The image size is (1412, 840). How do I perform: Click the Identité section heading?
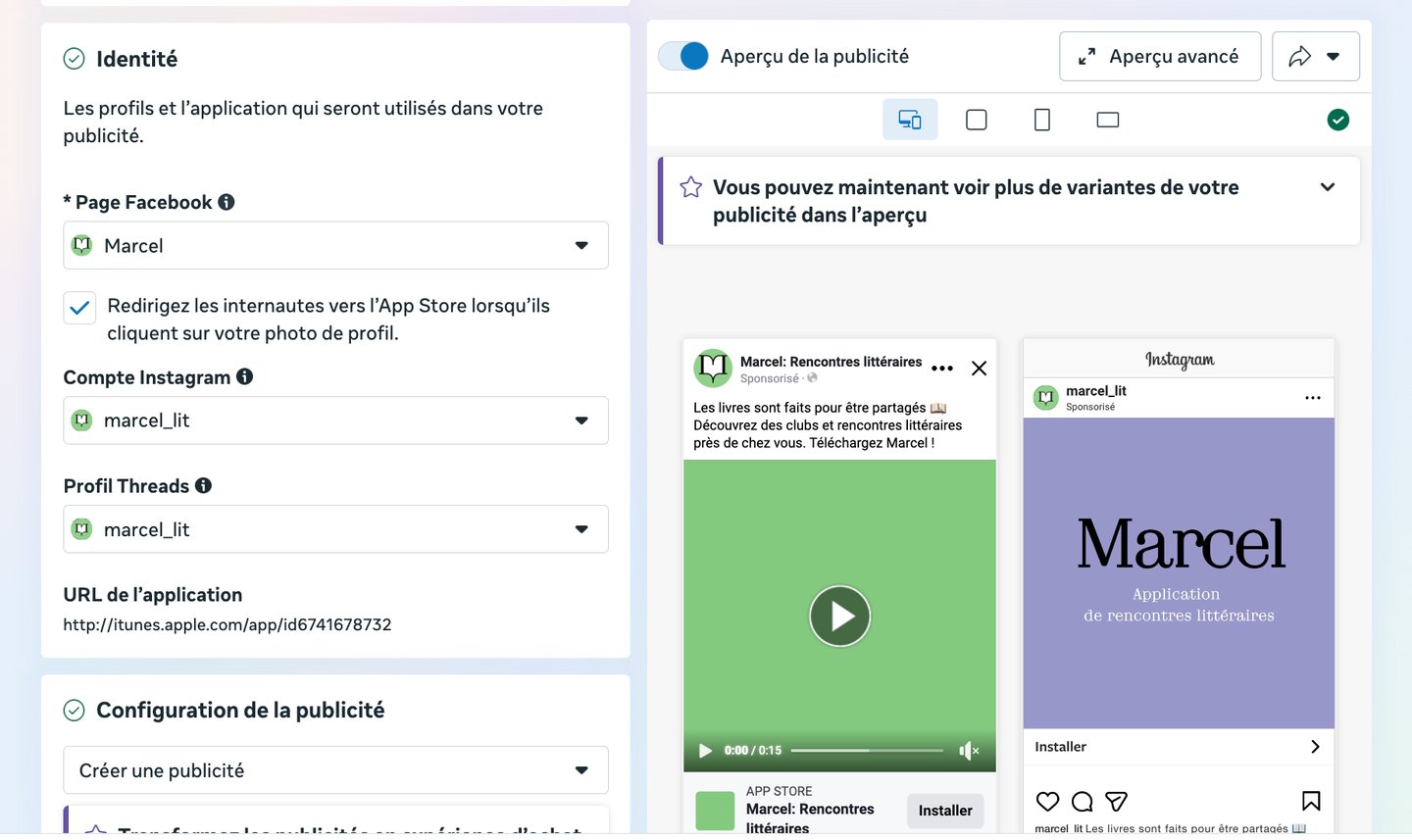137,59
